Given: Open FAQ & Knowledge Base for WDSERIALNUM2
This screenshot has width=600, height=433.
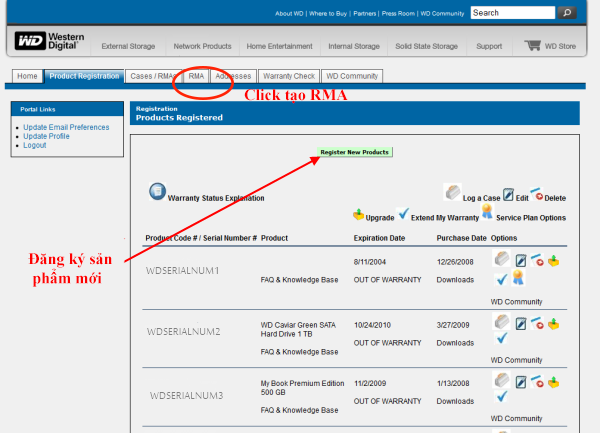Looking at the screenshot, I should pyautogui.click(x=300, y=352).
